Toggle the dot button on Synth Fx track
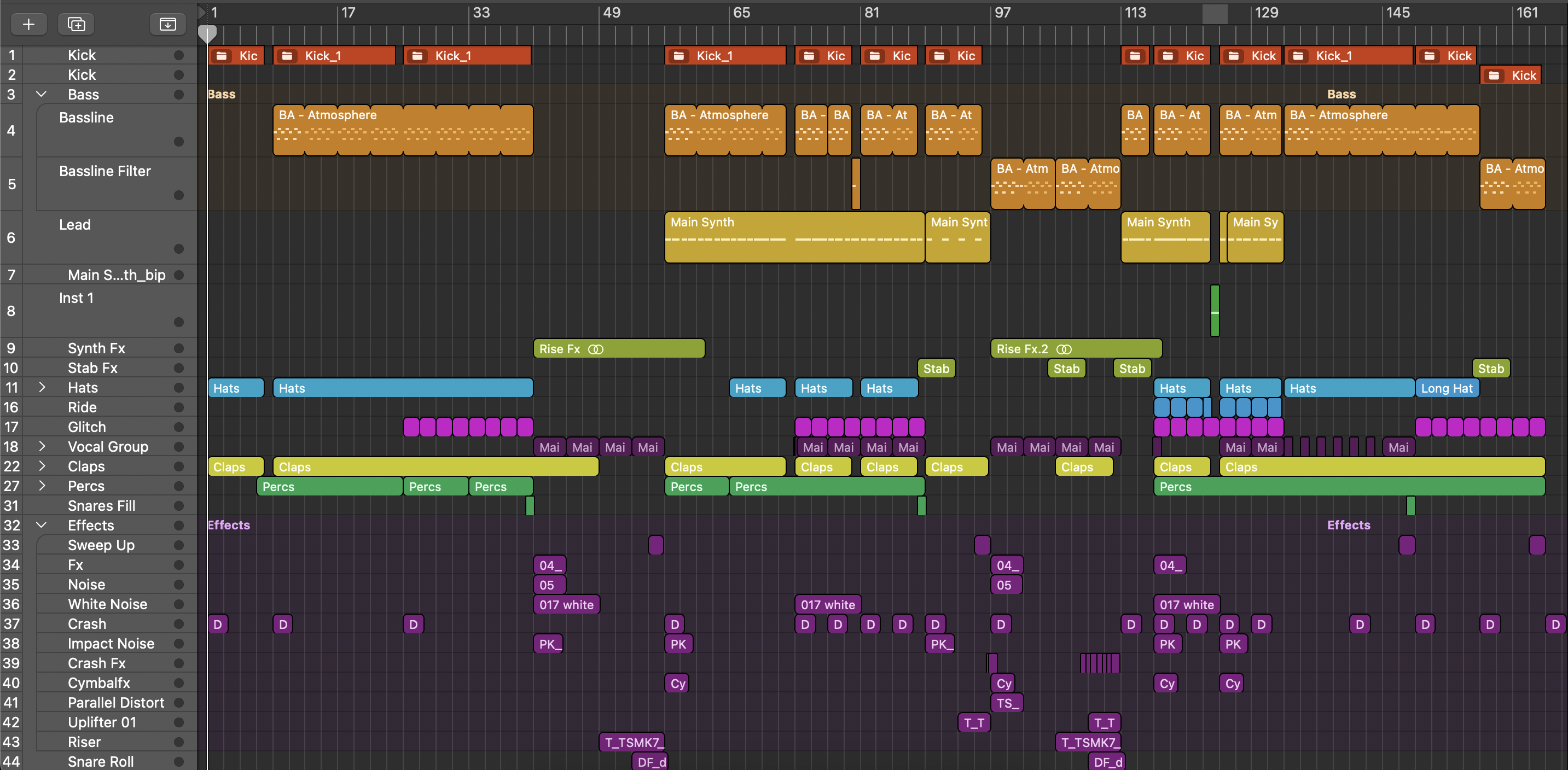 179,348
